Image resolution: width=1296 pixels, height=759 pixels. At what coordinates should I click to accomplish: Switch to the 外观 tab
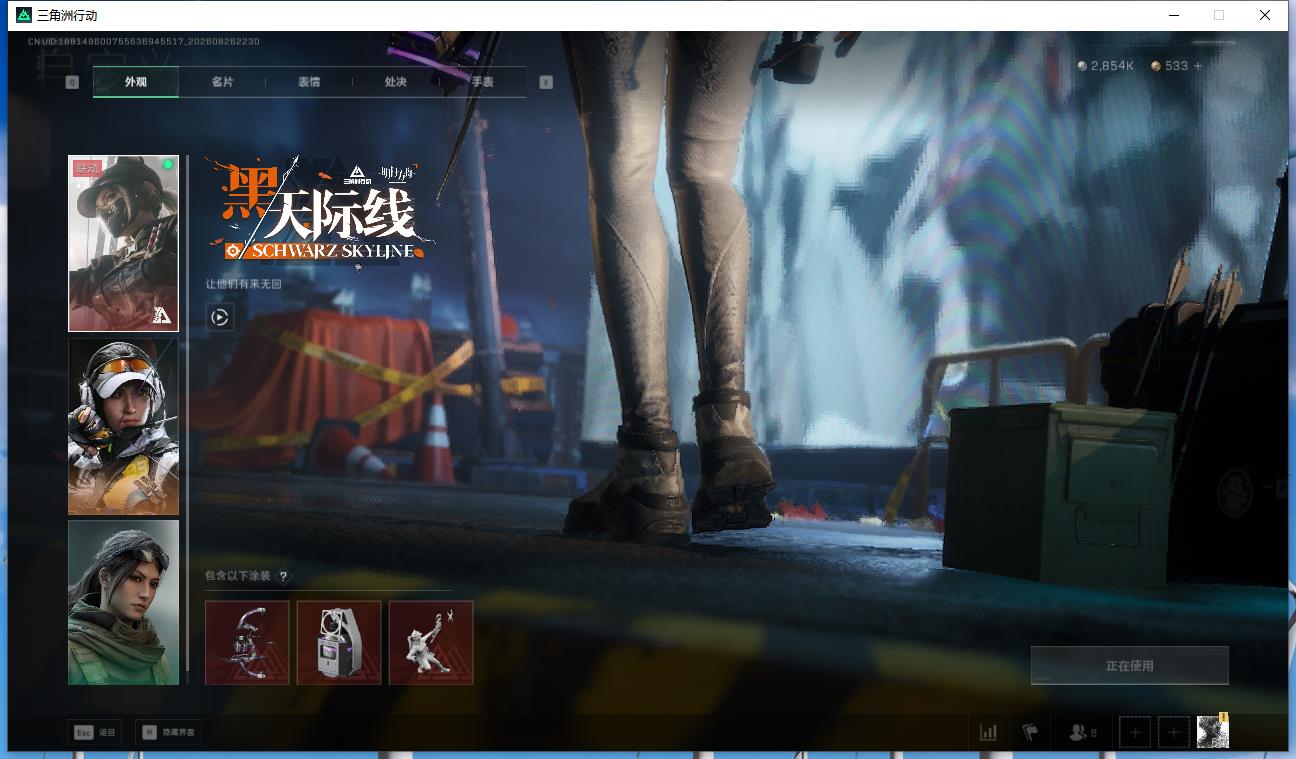click(x=136, y=82)
